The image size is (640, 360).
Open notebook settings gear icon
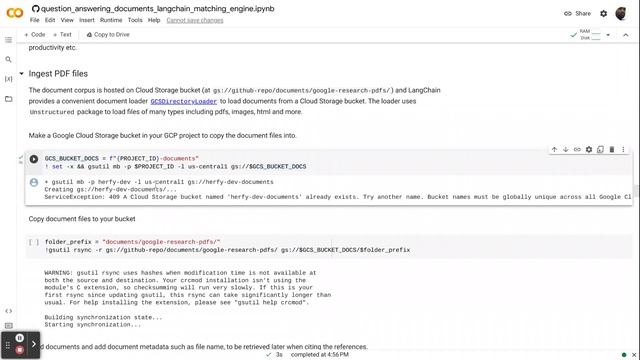click(x=603, y=13)
